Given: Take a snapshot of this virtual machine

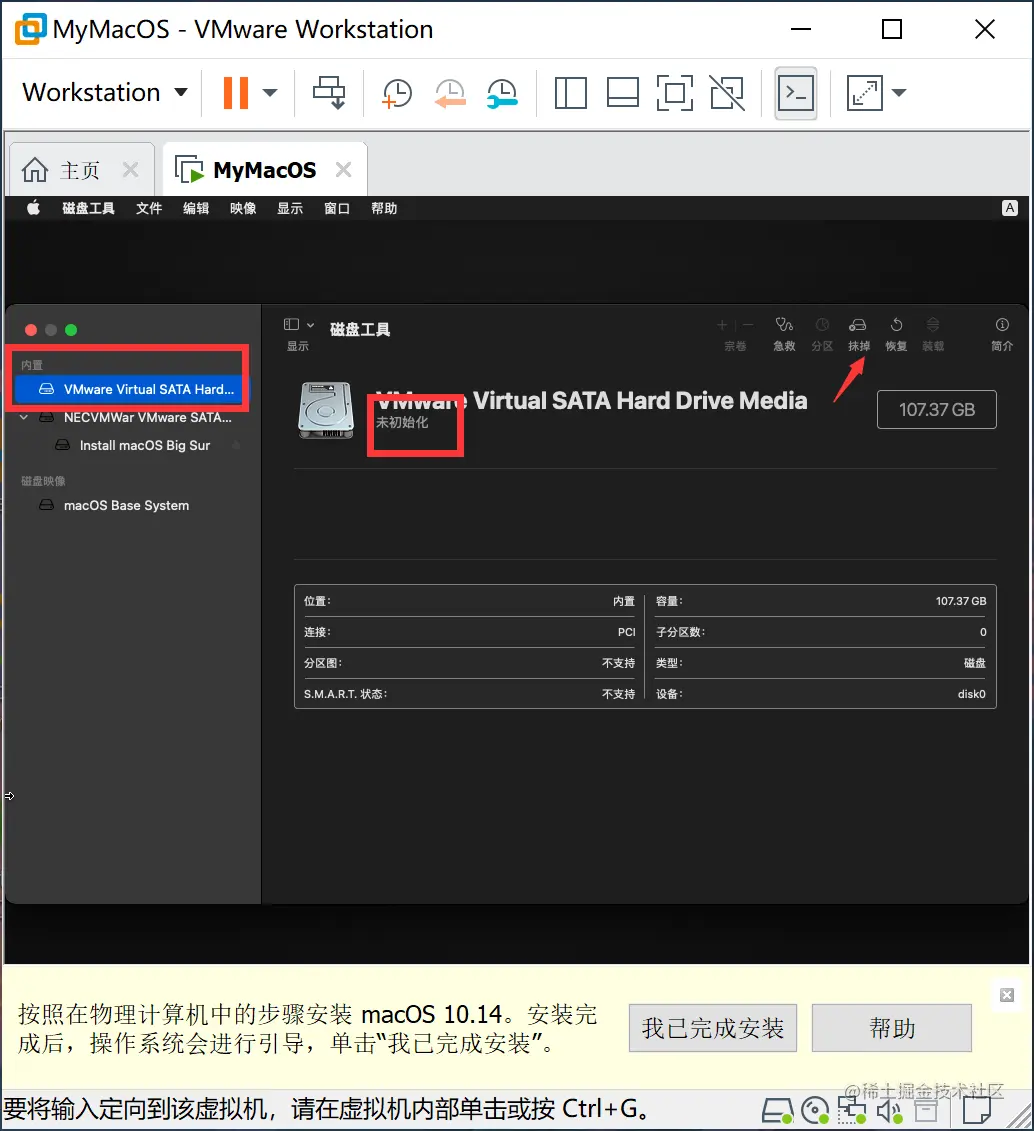Looking at the screenshot, I should 397,93.
